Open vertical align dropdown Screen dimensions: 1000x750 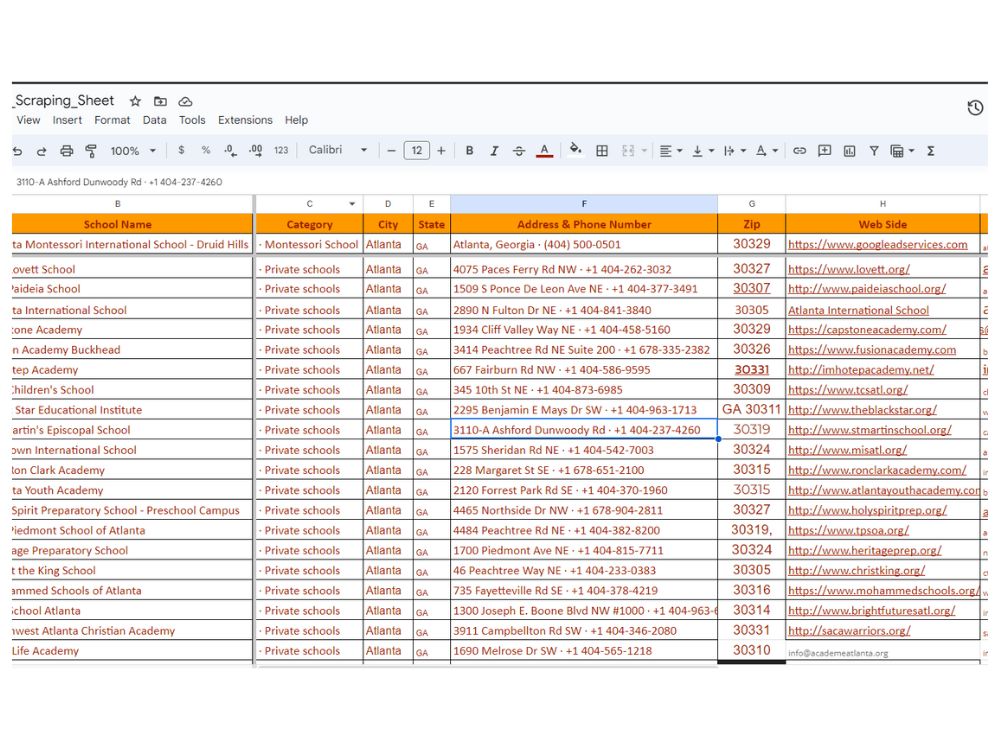click(x=703, y=151)
